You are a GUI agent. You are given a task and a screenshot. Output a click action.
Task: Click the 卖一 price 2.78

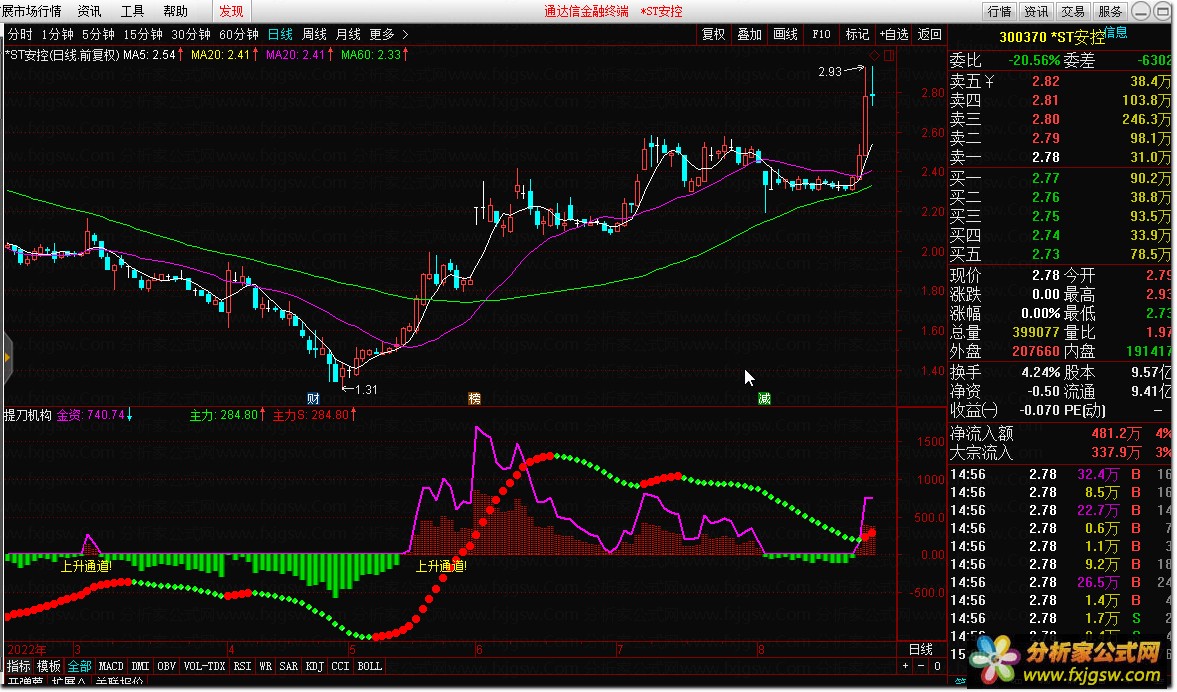pyautogui.click(x=1046, y=158)
